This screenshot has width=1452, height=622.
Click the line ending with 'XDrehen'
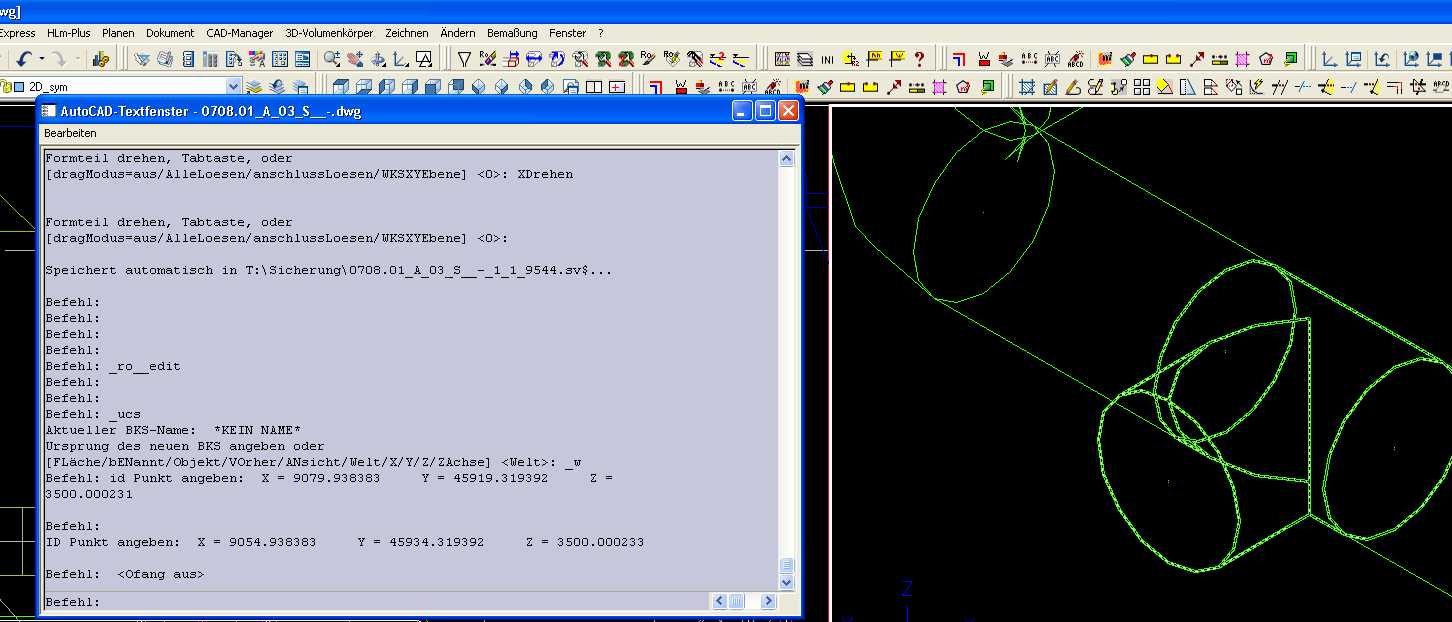click(x=309, y=174)
